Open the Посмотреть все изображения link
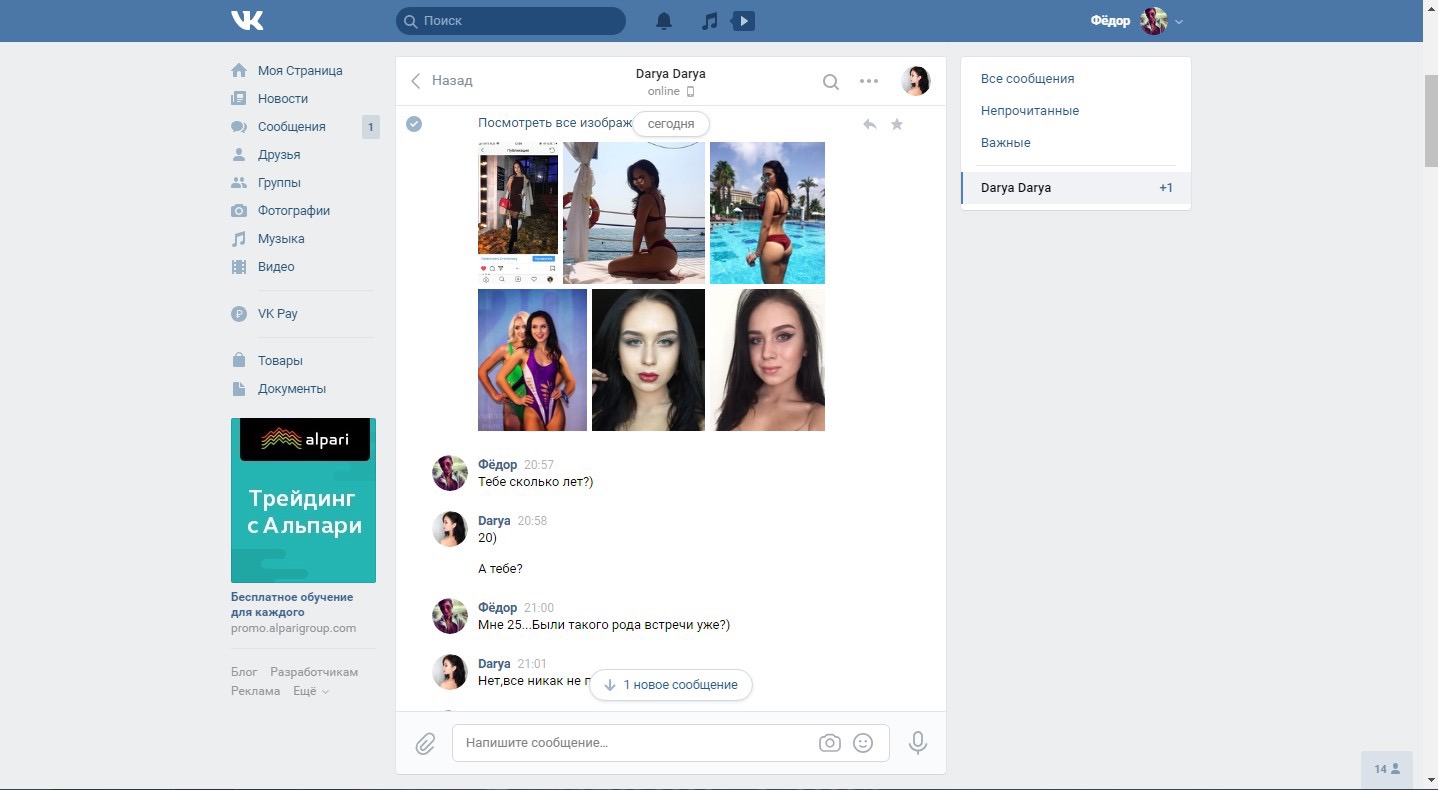Viewport: 1438px width, 790px height. [556, 123]
